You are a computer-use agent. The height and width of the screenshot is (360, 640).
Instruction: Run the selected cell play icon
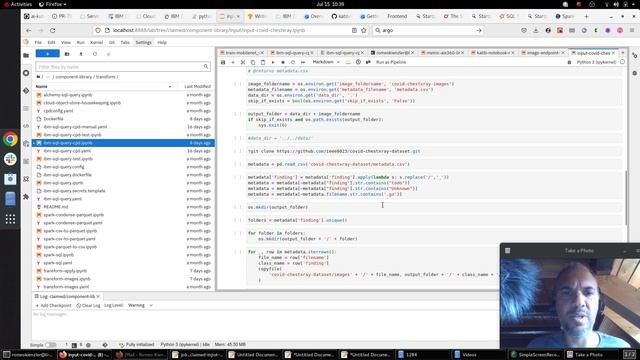pos(273,62)
